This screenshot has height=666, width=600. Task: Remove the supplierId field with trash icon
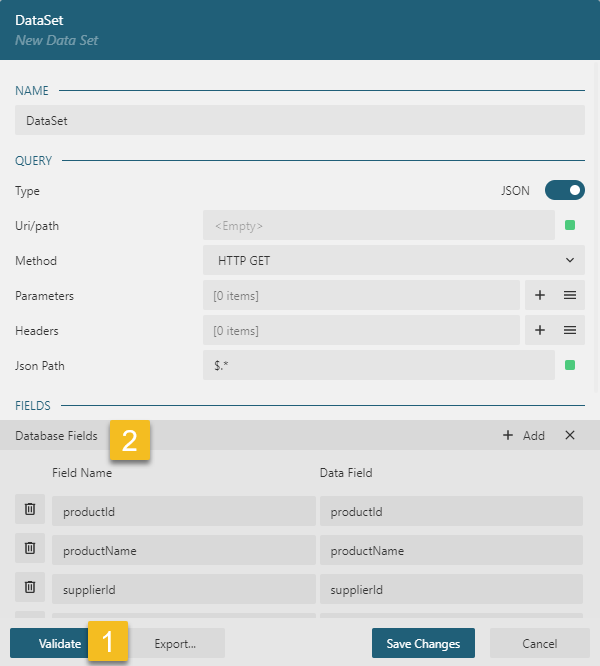(29, 589)
